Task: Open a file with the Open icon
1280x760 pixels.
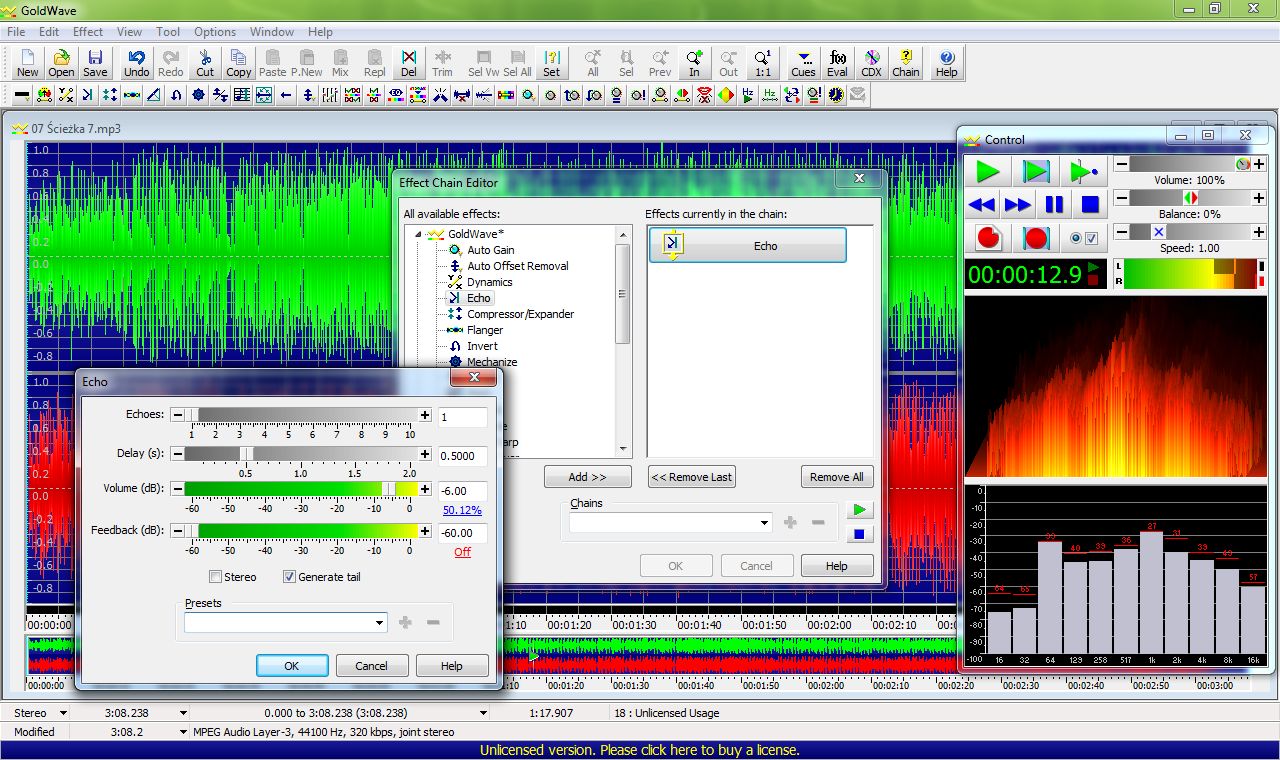Action: 61,63
